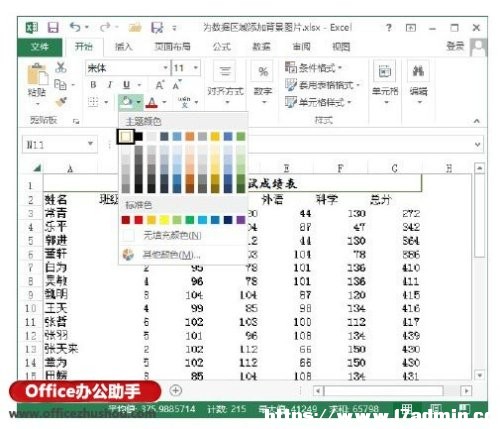Click the Copy icon in clipboard group
The width and height of the screenshot is (500, 429).
coord(60,84)
